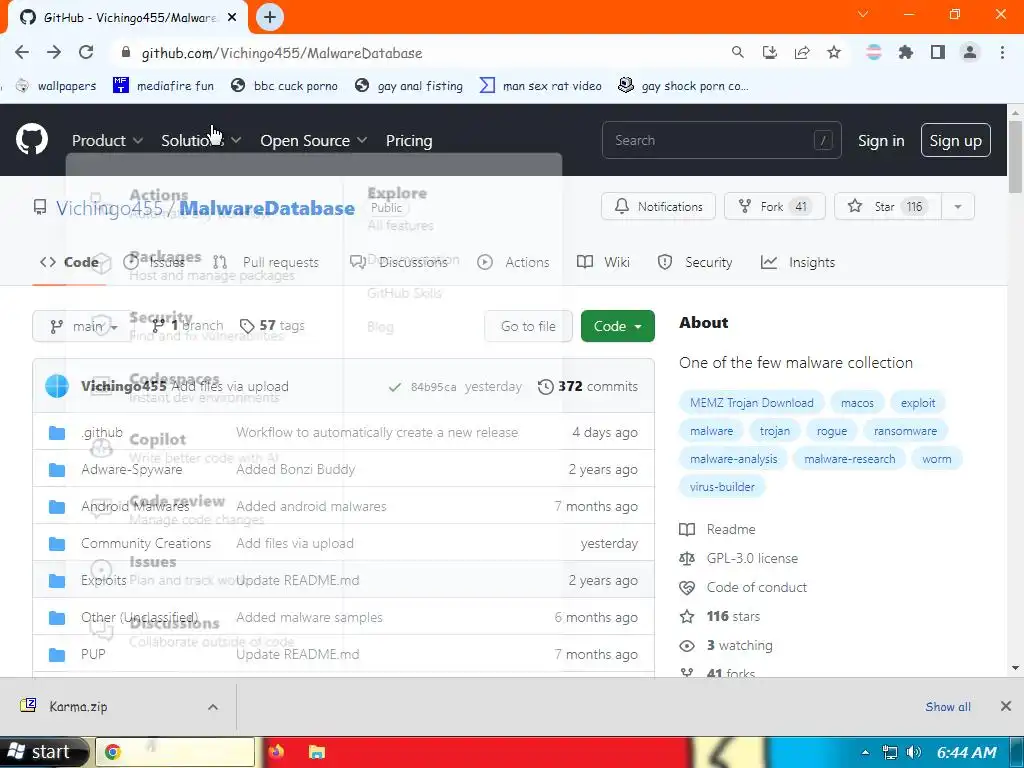Toggle the browser side panel icon
1024x768 pixels.
[938, 52]
